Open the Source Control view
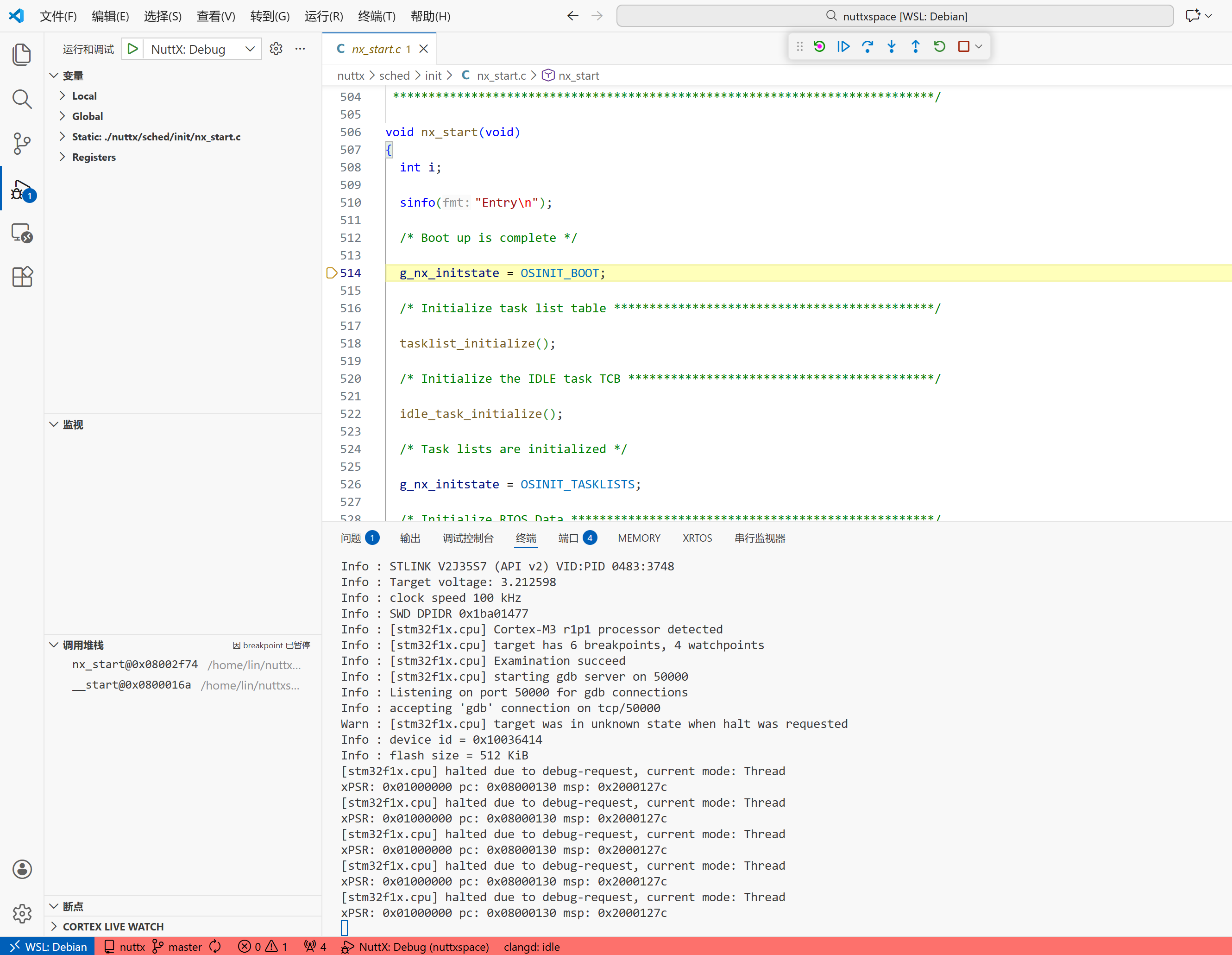The height and width of the screenshot is (955, 1232). pyautogui.click(x=22, y=143)
